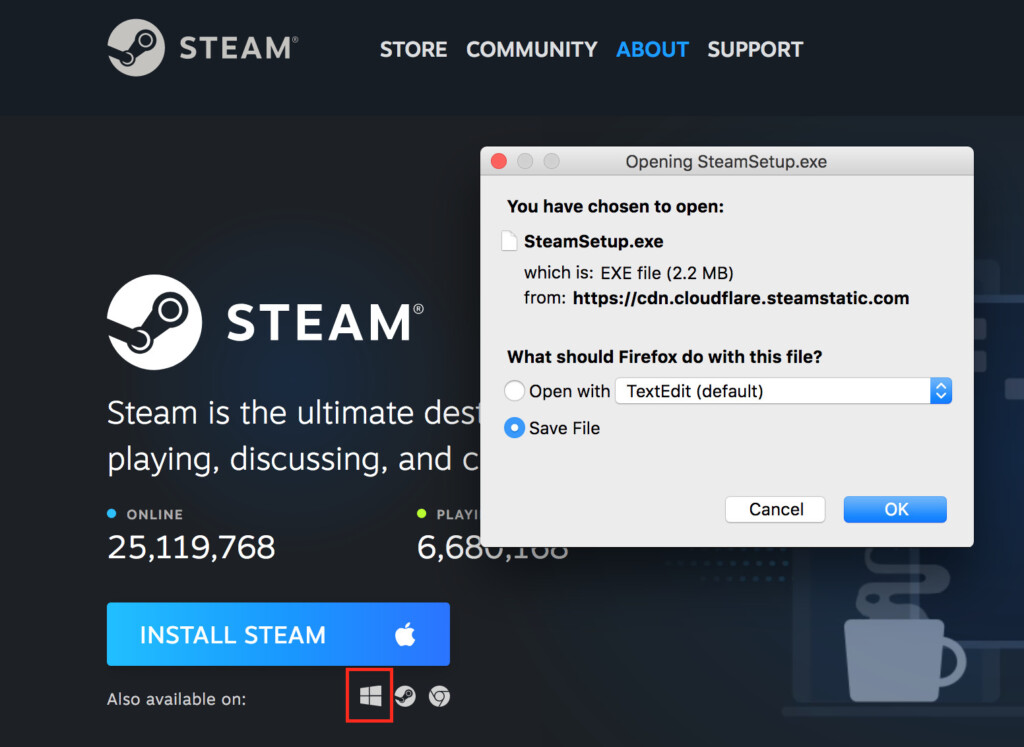This screenshot has width=1024, height=747.
Task: Click the 'EXE file (2.2 MB)' text
Action: pos(667,273)
